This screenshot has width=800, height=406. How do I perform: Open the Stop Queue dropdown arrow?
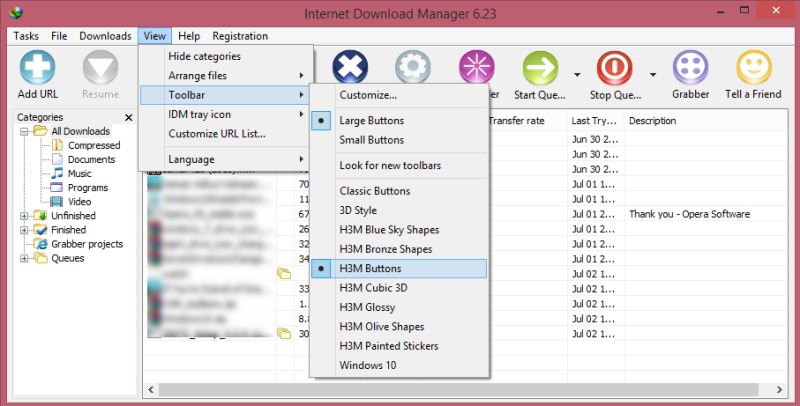click(653, 75)
